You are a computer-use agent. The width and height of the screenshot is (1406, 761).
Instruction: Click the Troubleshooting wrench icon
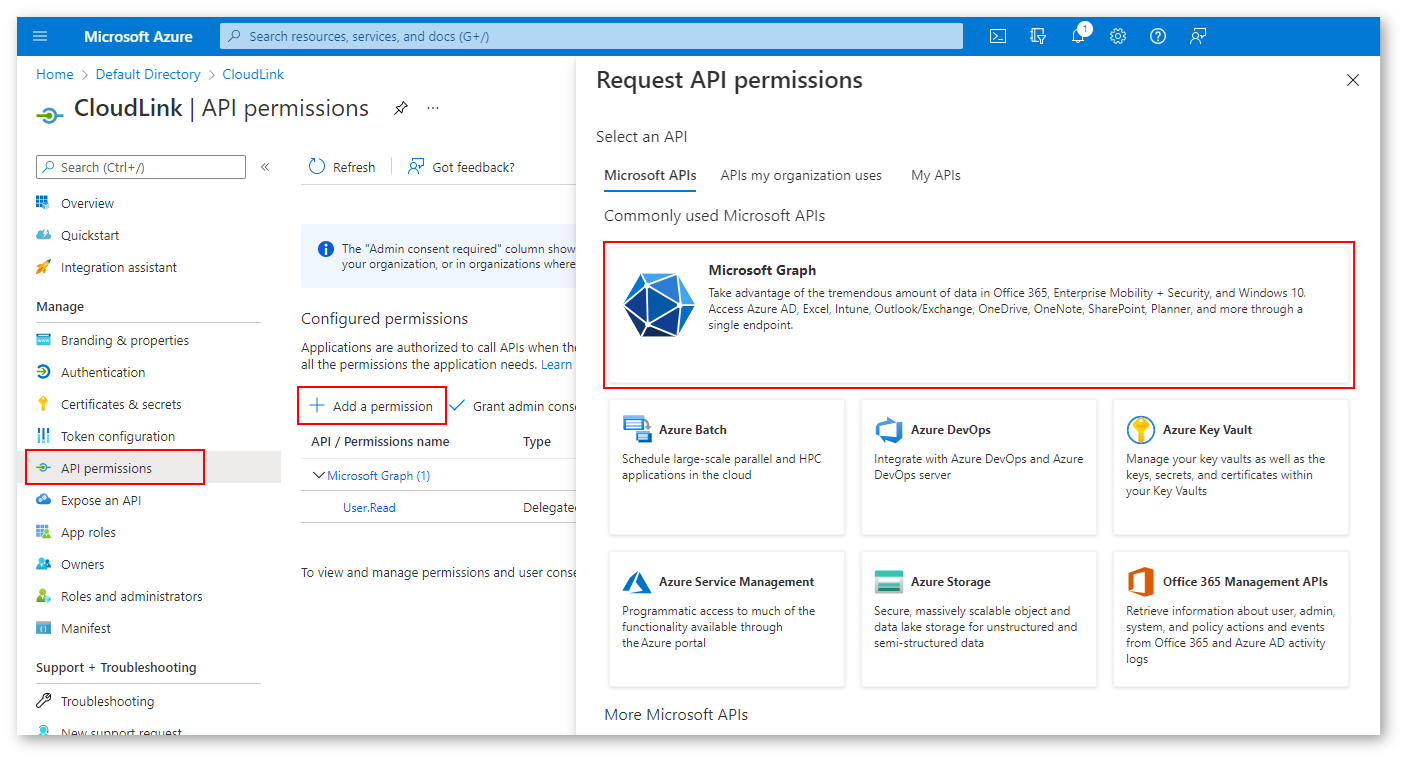43,701
